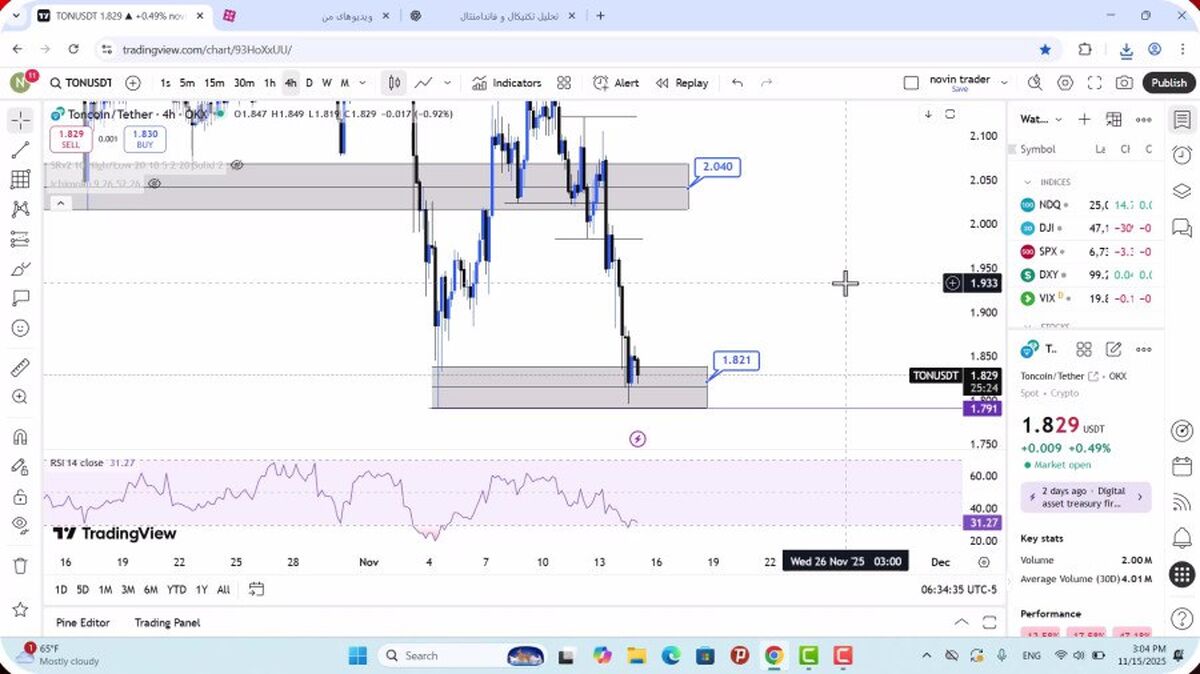Image resolution: width=1200 pixels, height=674 pixels.
Task: Toggle lock all drawings
Action: 20,497
